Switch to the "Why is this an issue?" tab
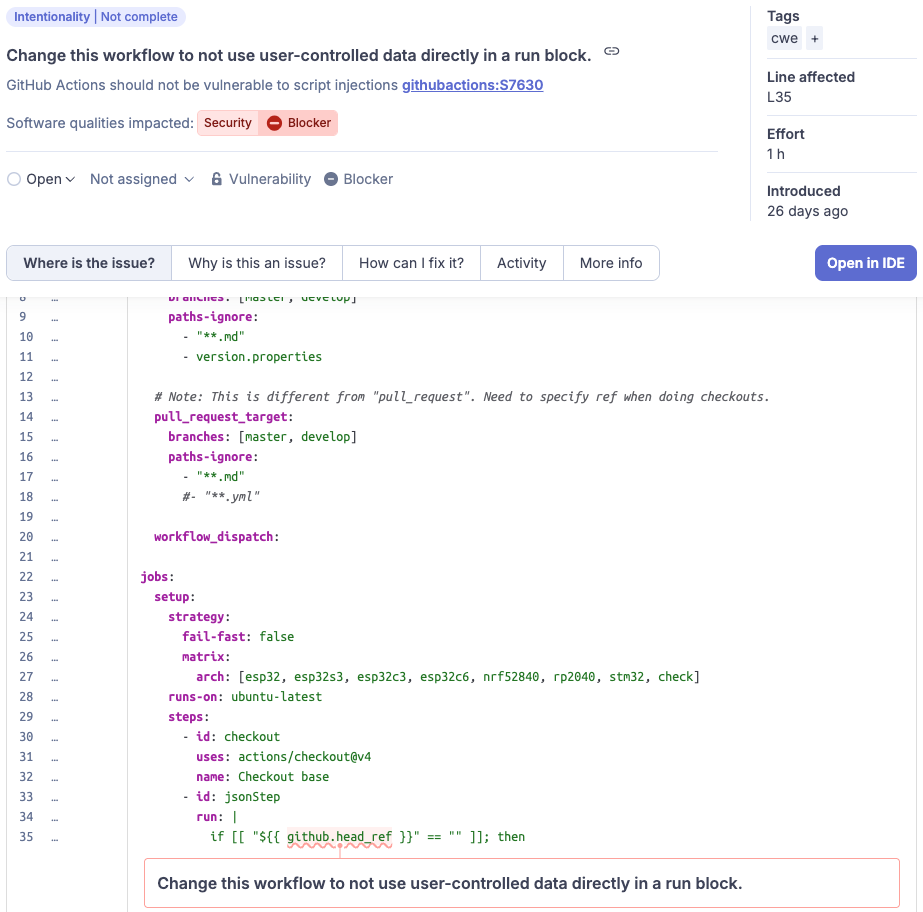923x912 pixels. (256, 263)
